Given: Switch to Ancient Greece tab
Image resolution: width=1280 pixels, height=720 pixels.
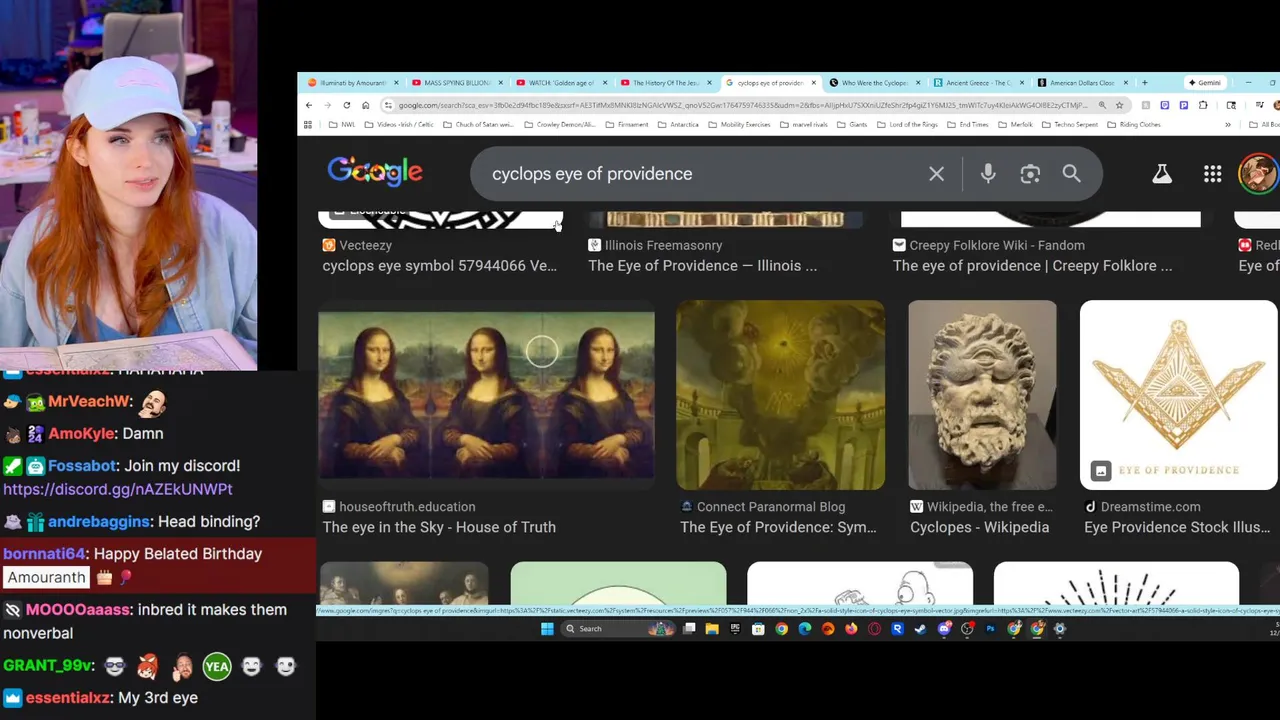Looking at the screenshot, I should [x=978, y=82].
